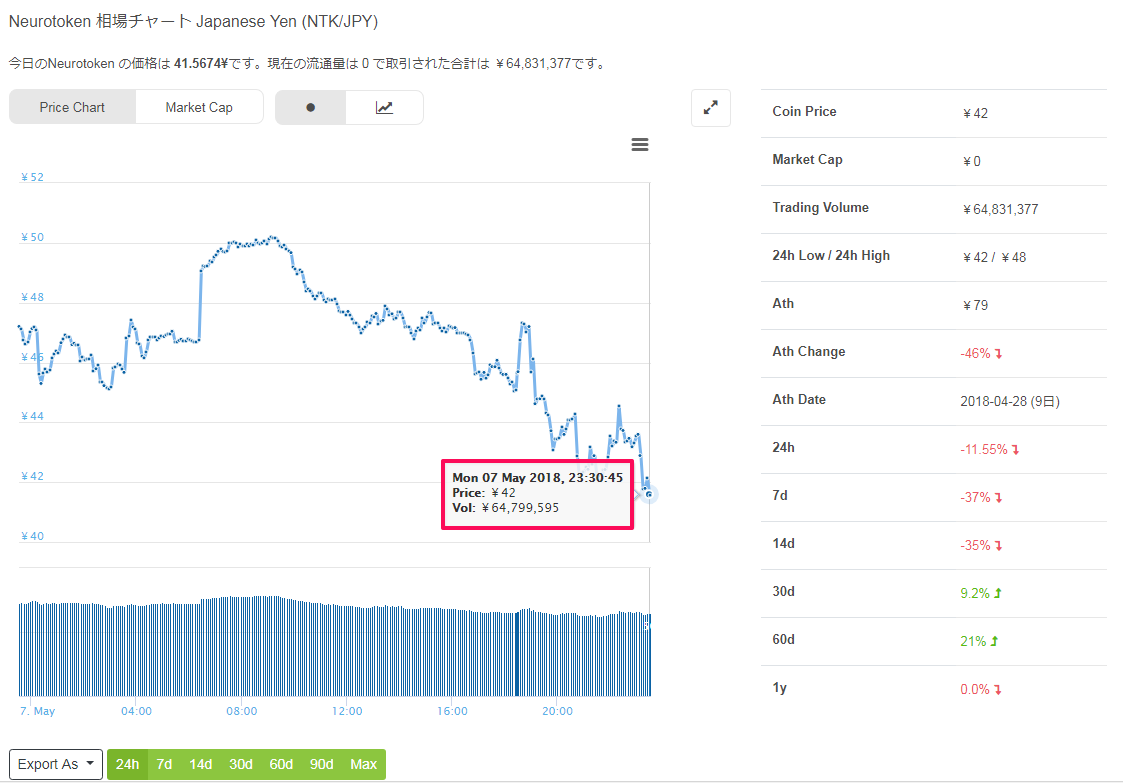This screenshot has width=1123, height=783.
Task: Click the latest price point marker on chart
Action: [649, 493]
